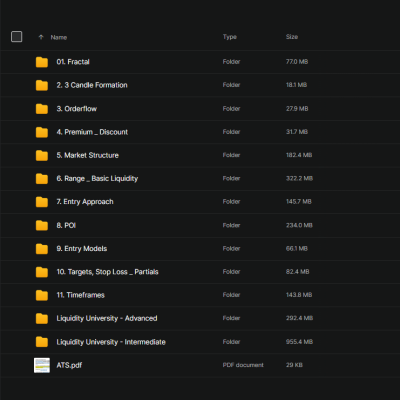The width and height of the screenshot is (400, 400).
Task: Click the 8. POI folder icon
Action: pos(42,225)
